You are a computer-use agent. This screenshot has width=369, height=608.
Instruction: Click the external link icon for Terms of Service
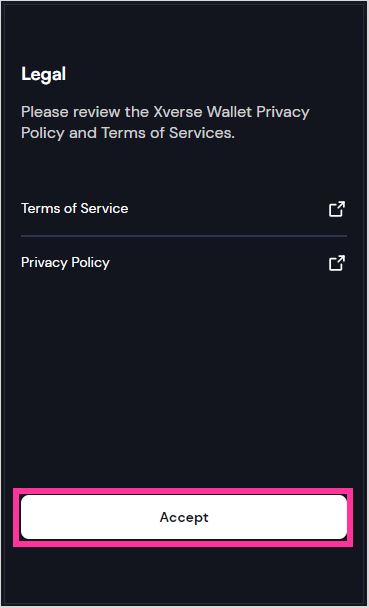[336, 209]
